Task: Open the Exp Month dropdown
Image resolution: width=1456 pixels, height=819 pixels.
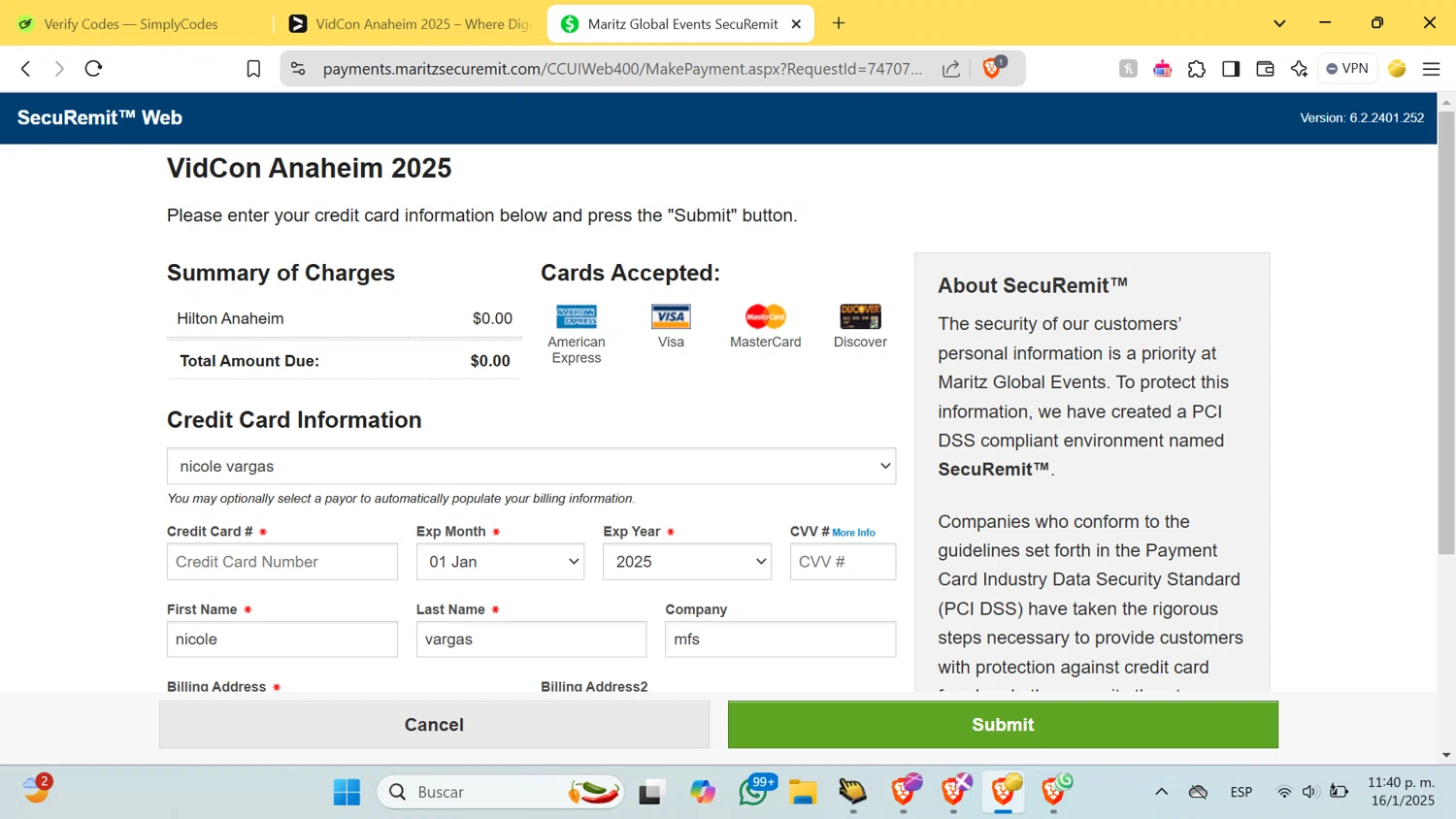Action: [x=500, y=562]
